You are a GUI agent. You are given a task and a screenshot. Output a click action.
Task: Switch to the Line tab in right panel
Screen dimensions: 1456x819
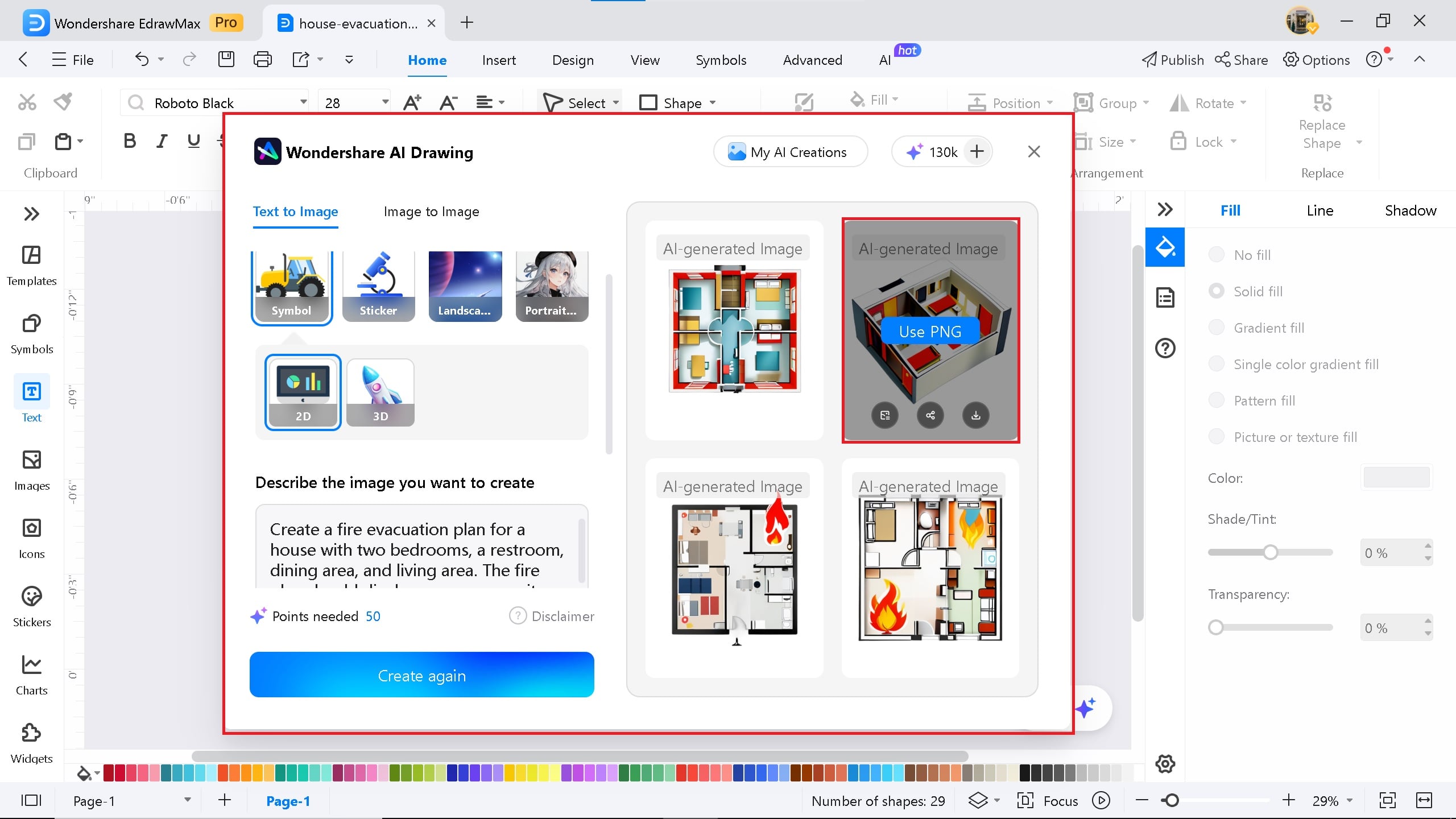coord(1320,210)
